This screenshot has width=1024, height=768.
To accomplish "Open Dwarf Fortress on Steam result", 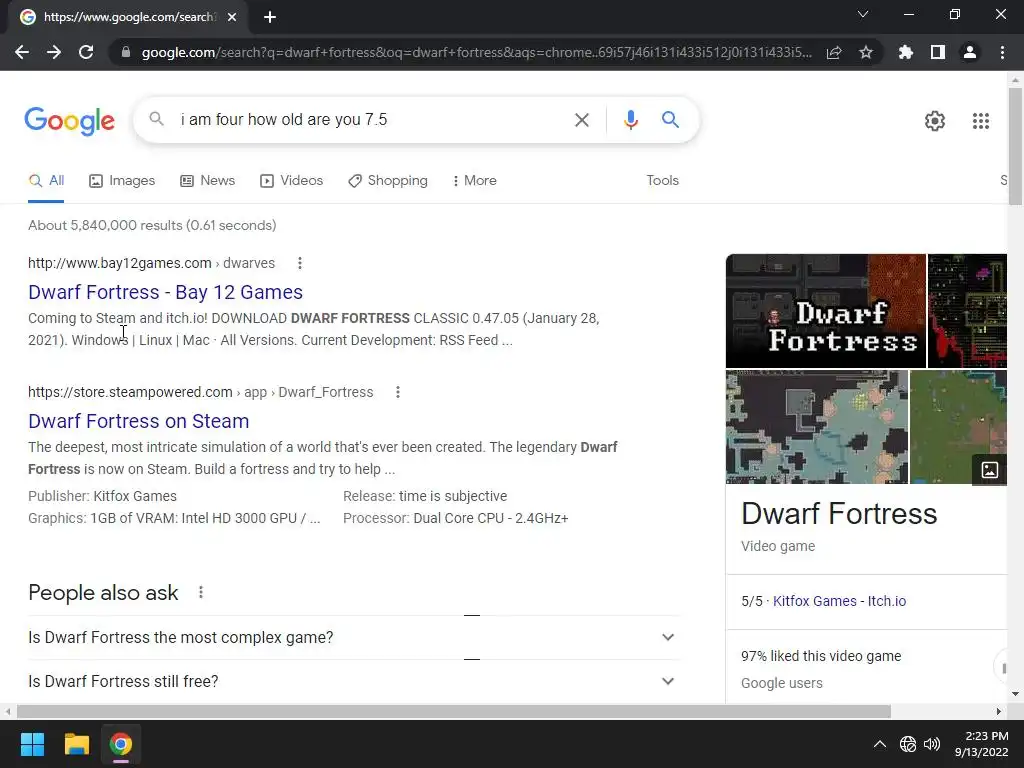I will 138,421.
